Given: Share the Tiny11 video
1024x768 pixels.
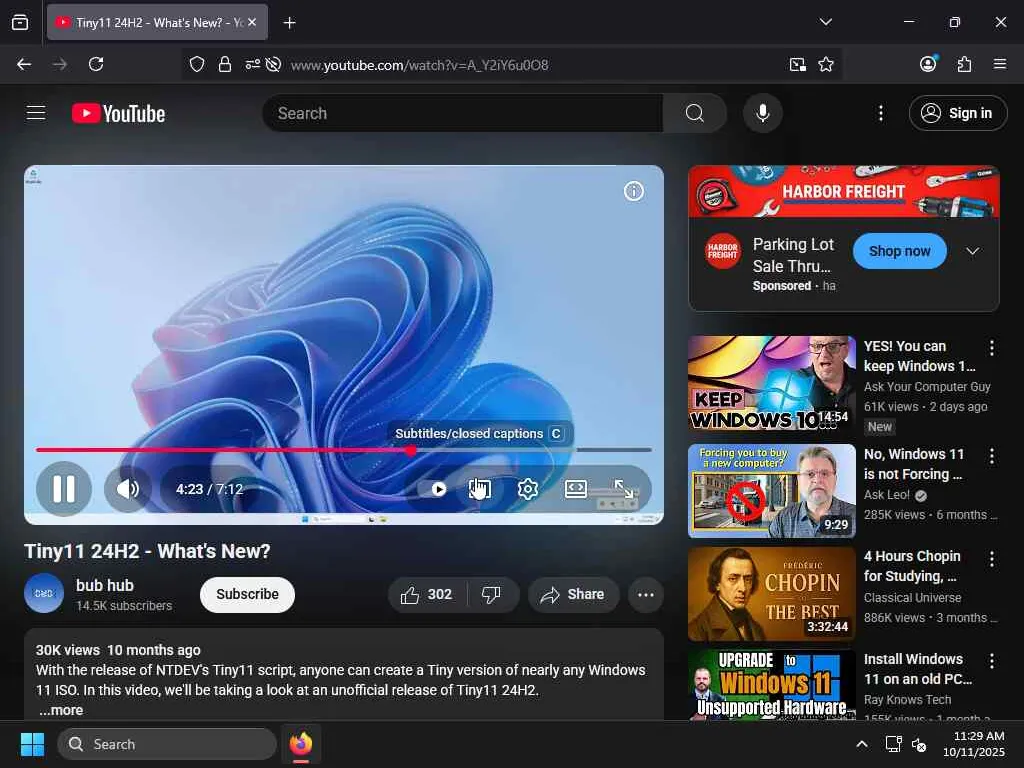Looking at the screenshot, I should [573, 594].
